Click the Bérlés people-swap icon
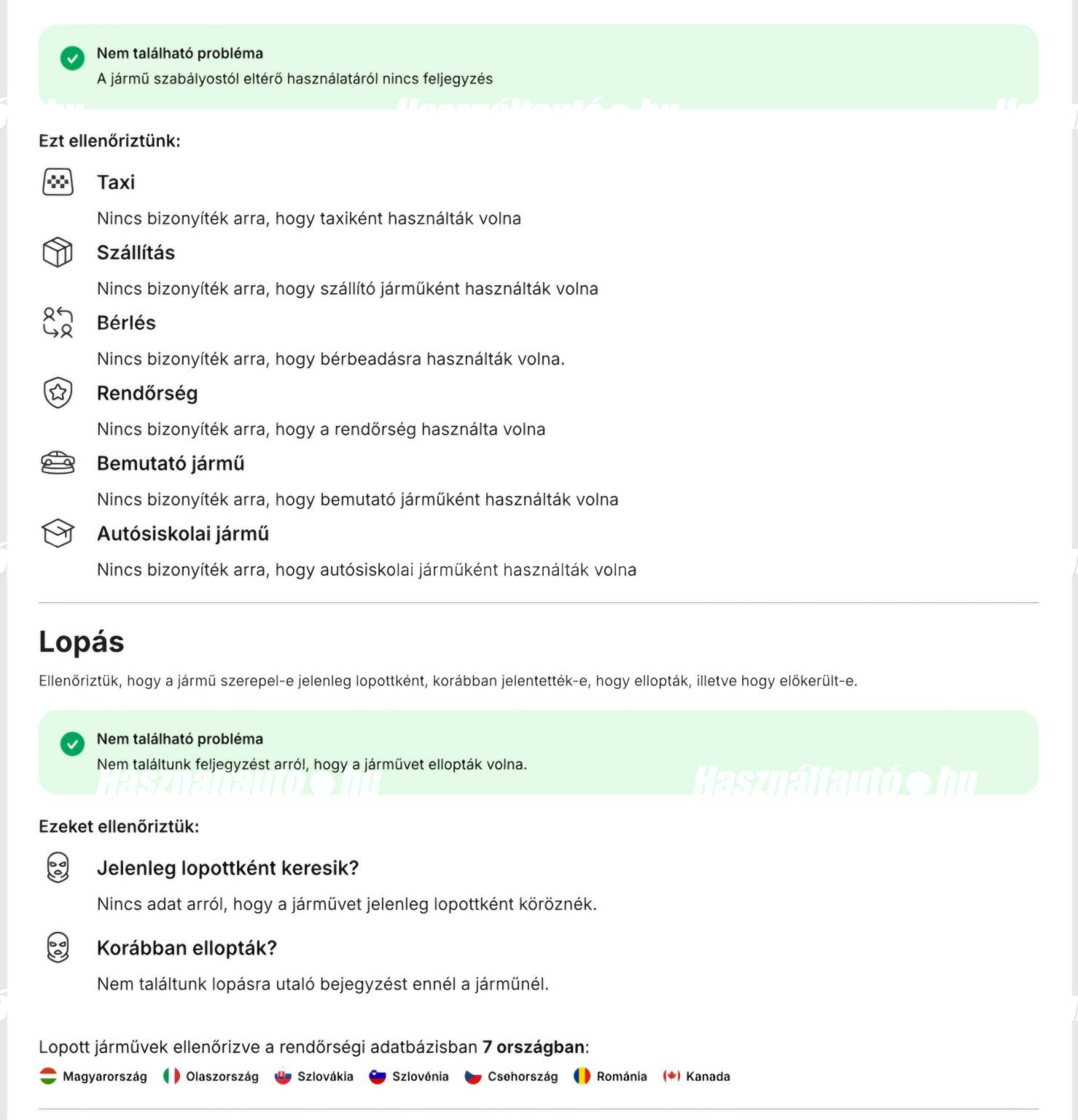1078x1120 pixels. 58,322
